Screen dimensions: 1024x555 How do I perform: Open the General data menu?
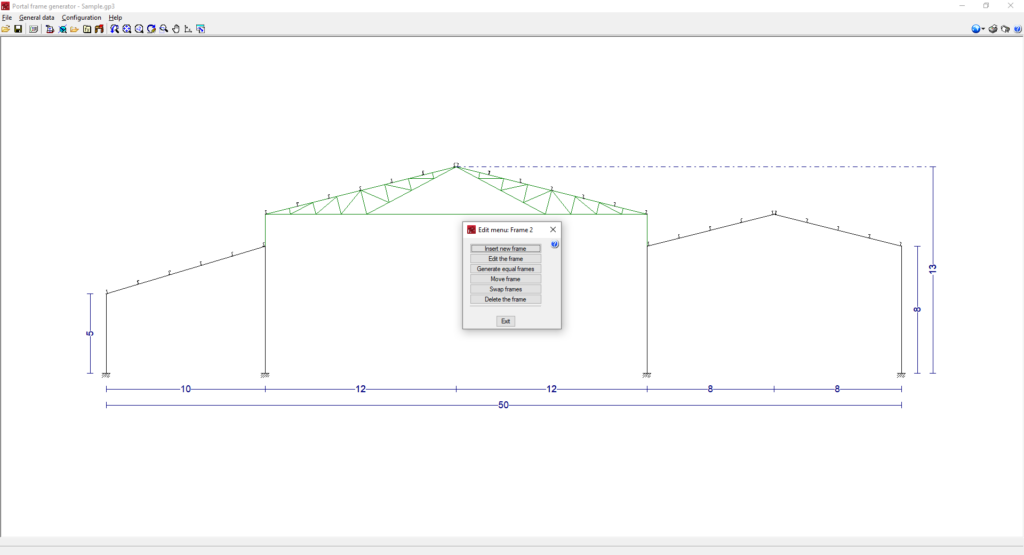click(x=37, y=18)
